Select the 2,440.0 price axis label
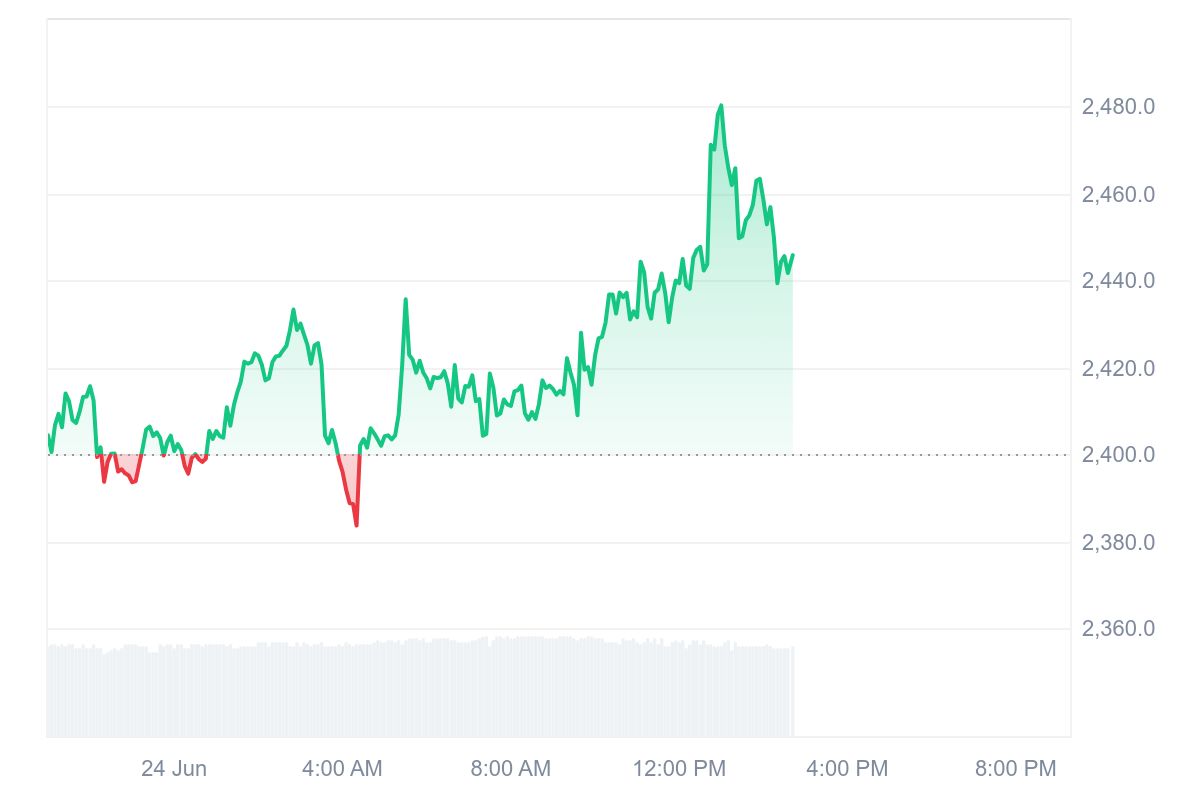Viewport: 1200px width, 800px height. 1118,281
